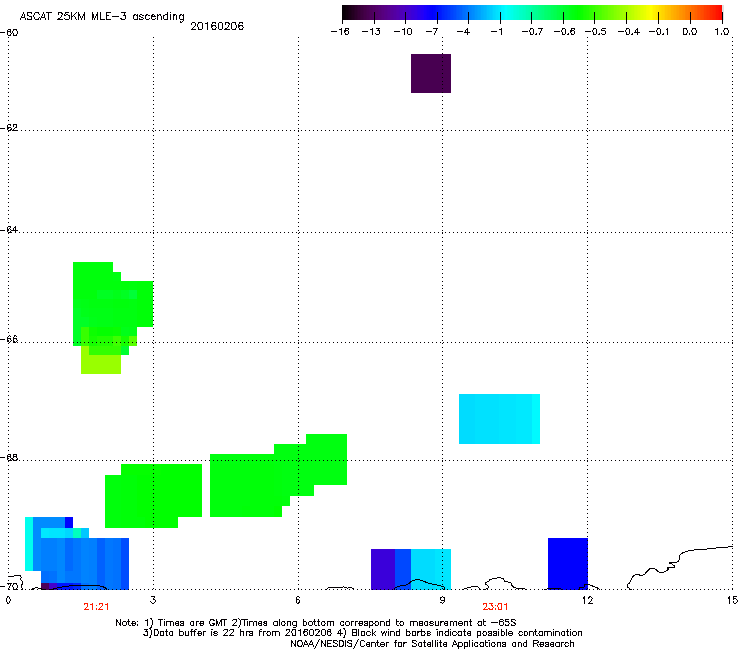Click the latitude label -62 on the left axis

pos(9,128)
